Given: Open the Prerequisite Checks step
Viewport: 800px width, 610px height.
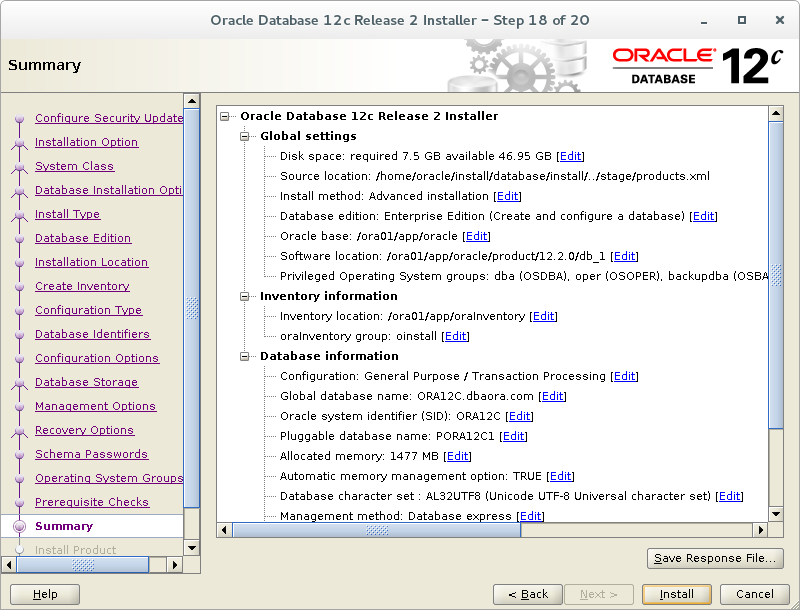Looking at the screenshot, I should pos(92,501).
